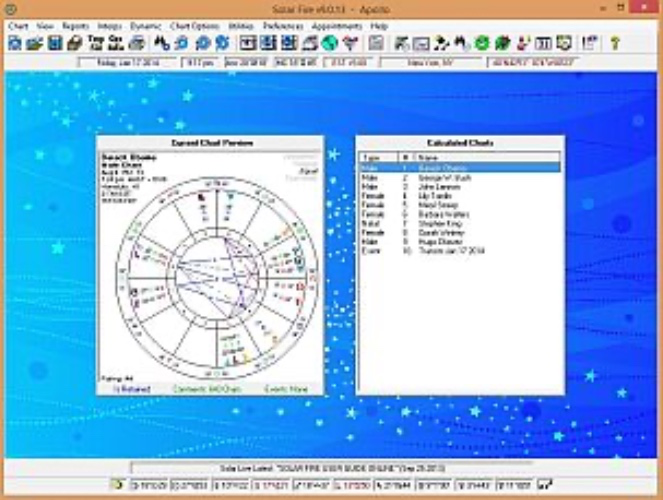This screenshot has width=663, height=500.
Task: Click the Type column header
Action: [372, 159]
